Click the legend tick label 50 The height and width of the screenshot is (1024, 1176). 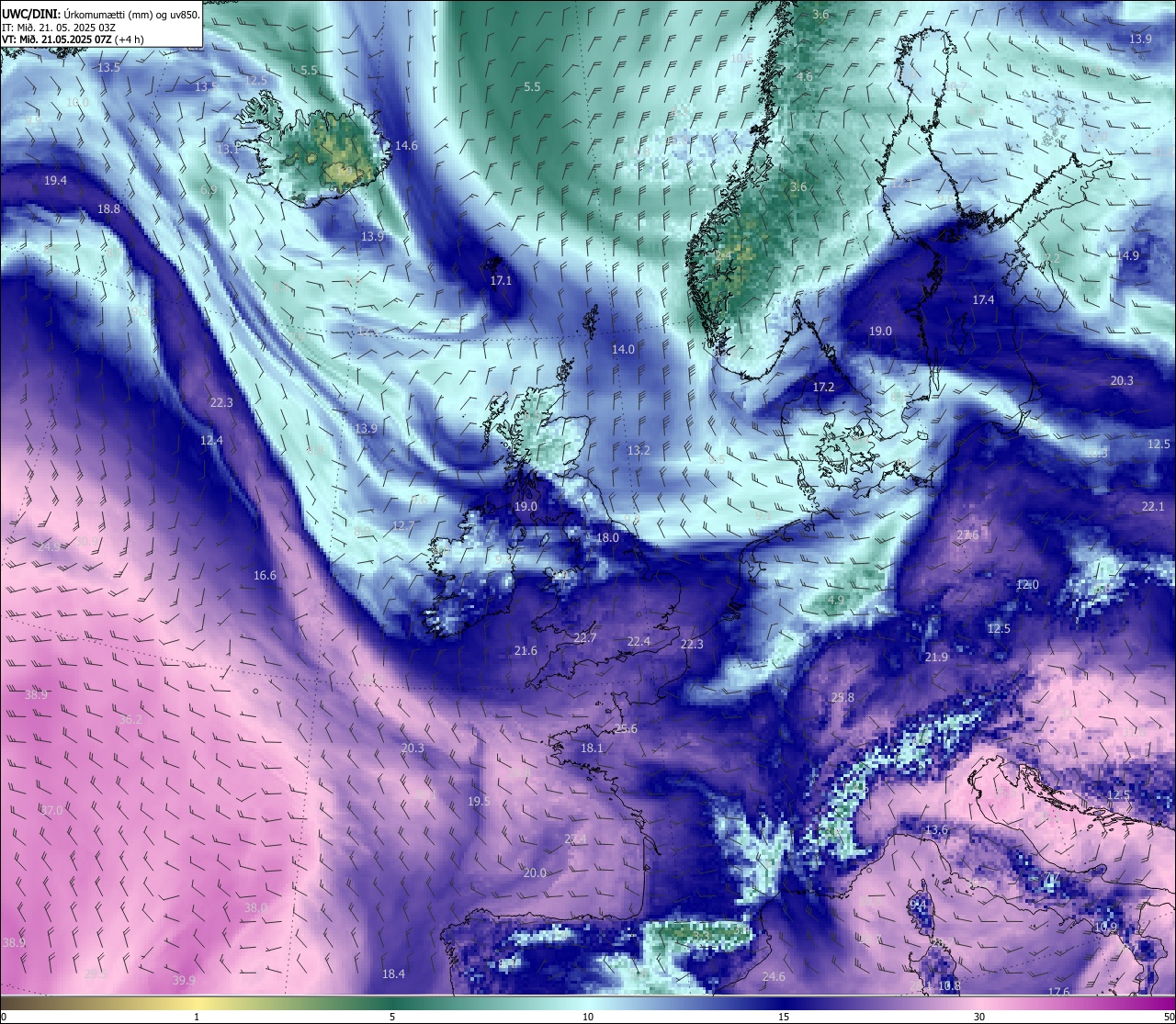pyautogui.click(x=1169, y=1017)
